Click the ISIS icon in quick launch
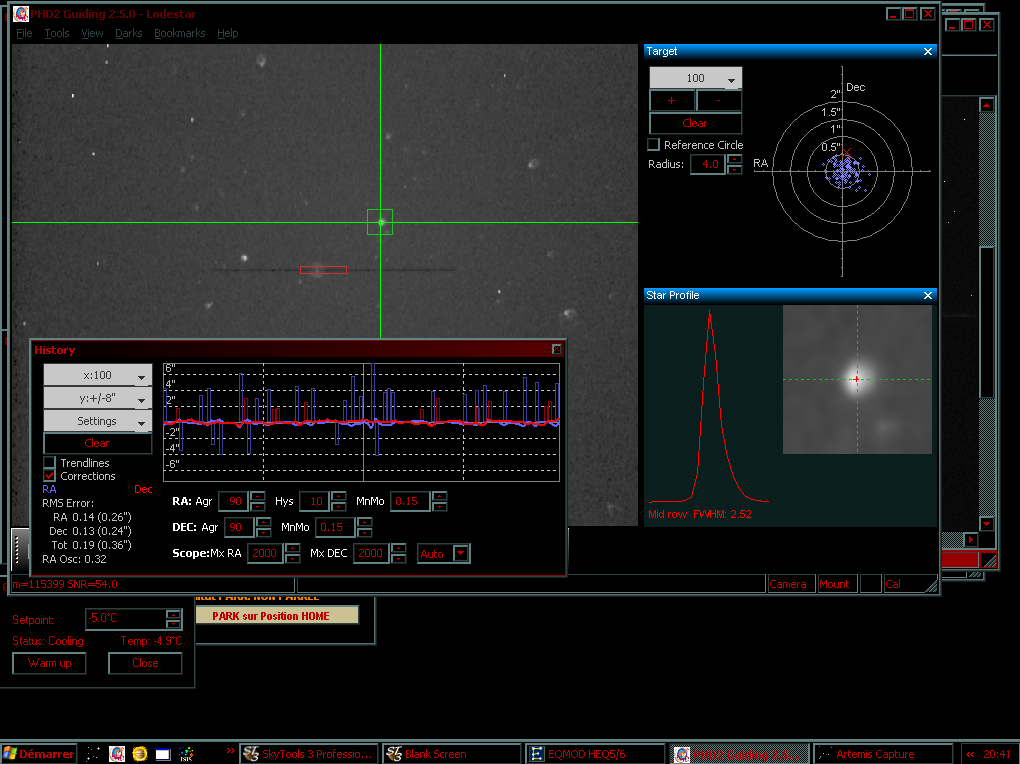 [x=186, y=753]
